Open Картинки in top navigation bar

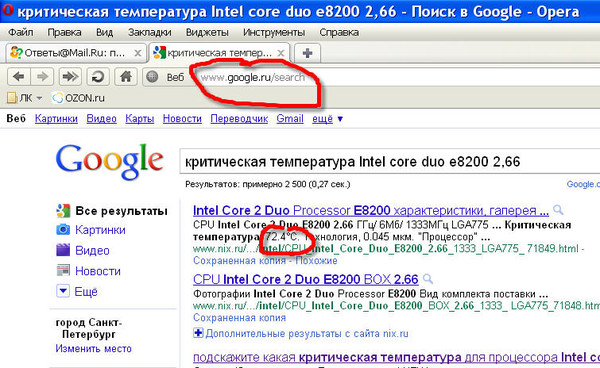[x=56, y=119]
